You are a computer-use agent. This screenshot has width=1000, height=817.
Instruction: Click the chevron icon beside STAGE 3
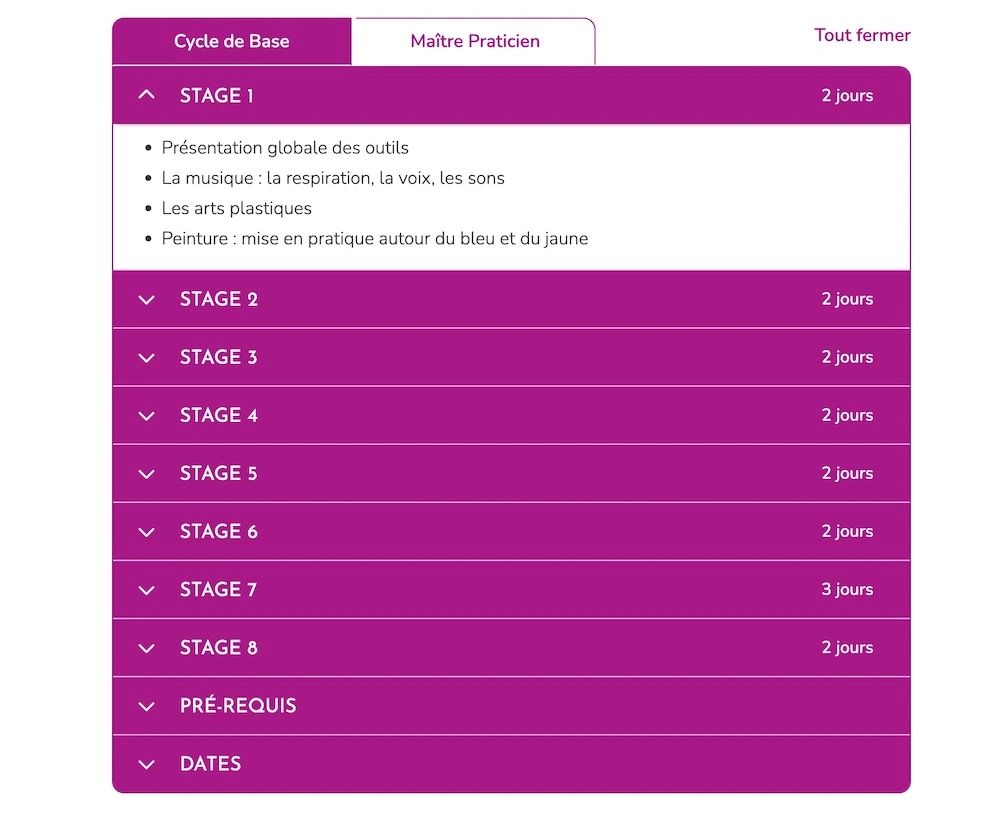147,357
